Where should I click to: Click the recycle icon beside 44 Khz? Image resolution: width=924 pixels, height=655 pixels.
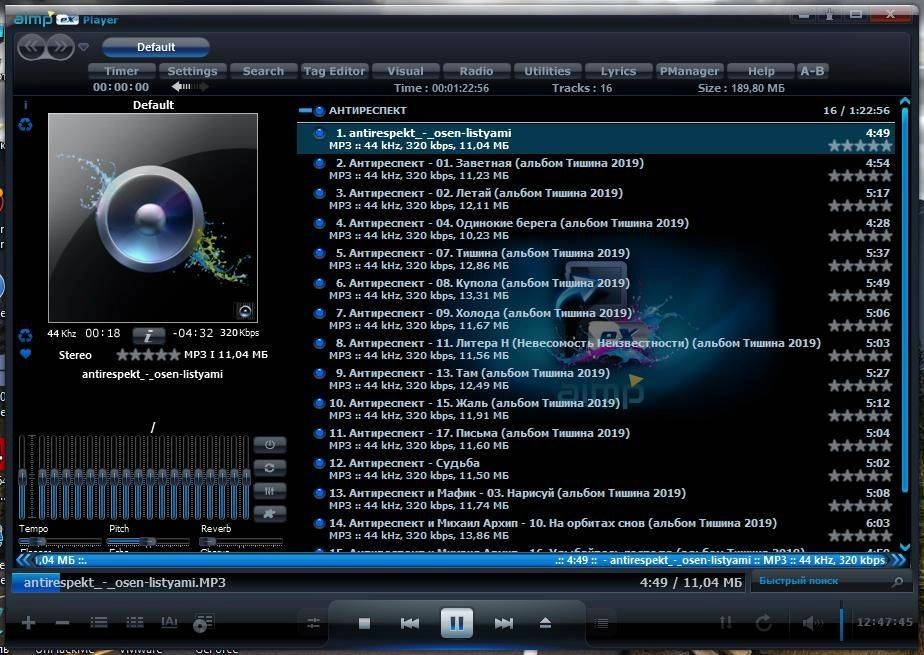pyautogui.click(x=25, y=335)
